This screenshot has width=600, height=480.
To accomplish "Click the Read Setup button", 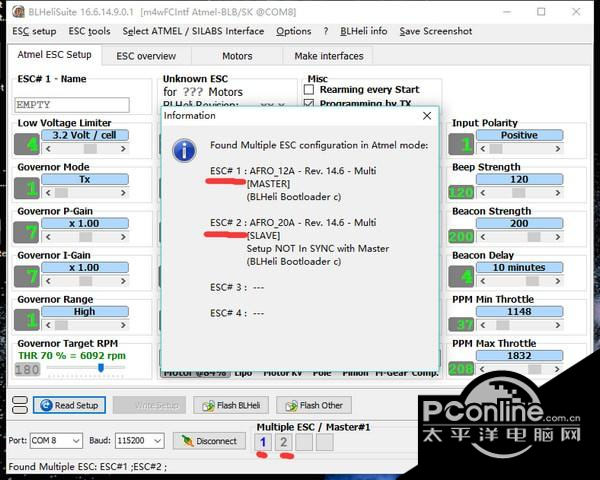I will pyautogui.click(x=69, y=405).
